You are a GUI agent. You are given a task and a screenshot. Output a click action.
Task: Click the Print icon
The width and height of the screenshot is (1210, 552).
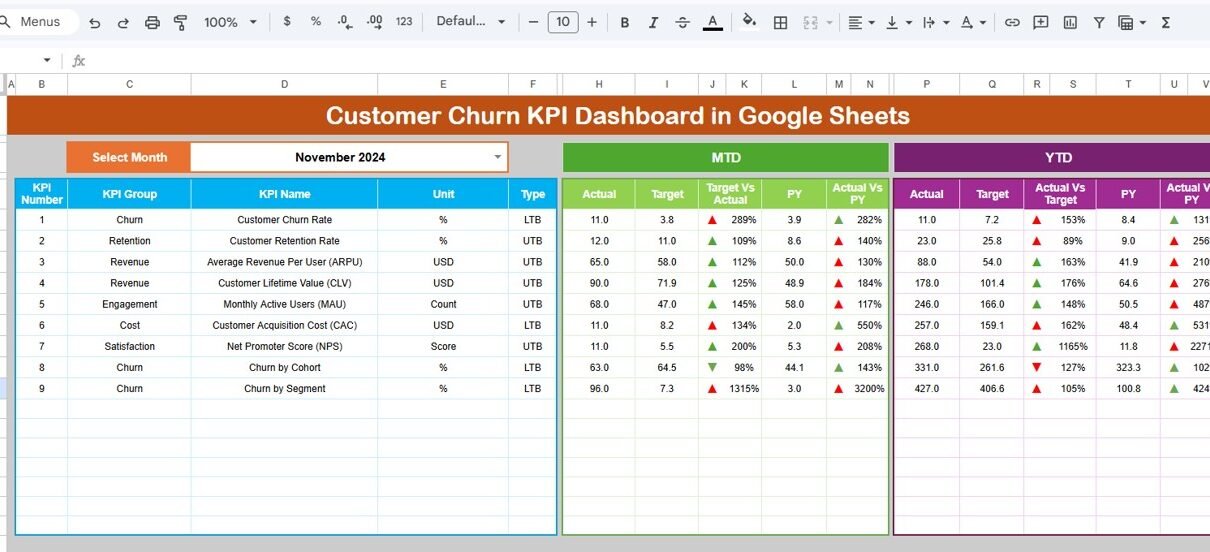(152, 22)
